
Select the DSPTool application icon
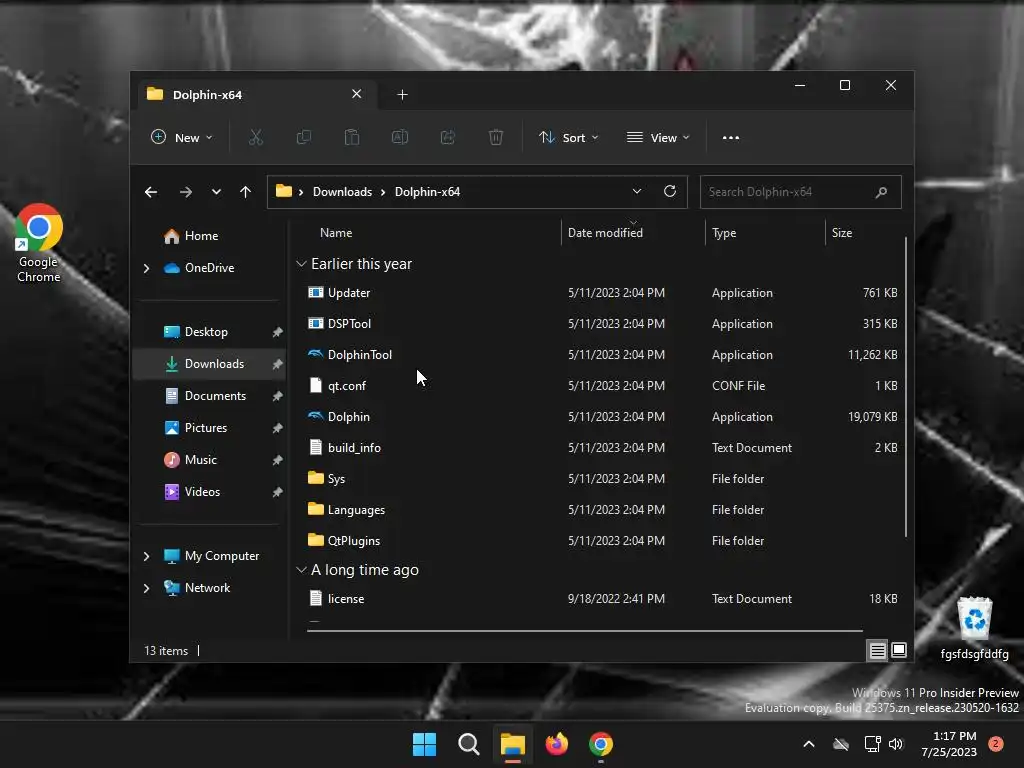click(x=315, y=323)
